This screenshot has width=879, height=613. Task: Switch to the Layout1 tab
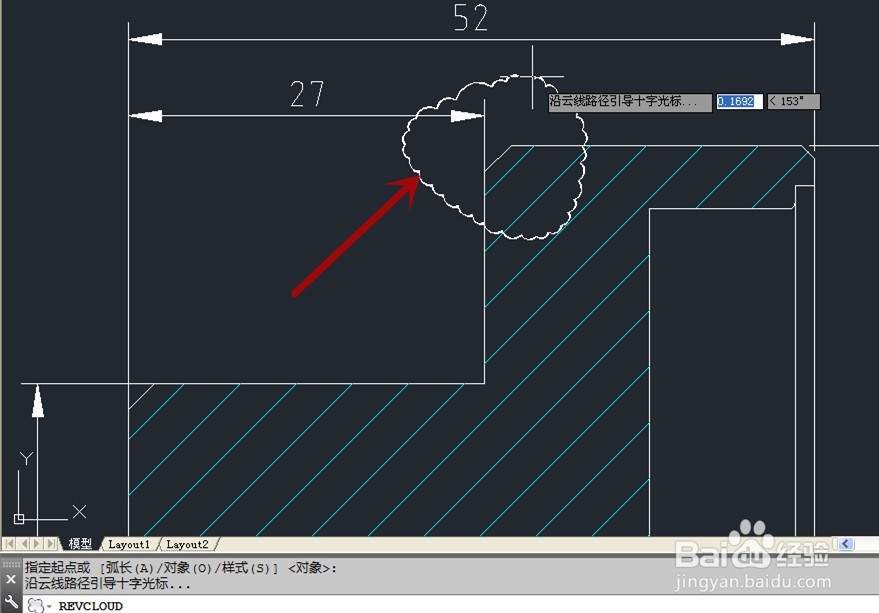point(129,544)
